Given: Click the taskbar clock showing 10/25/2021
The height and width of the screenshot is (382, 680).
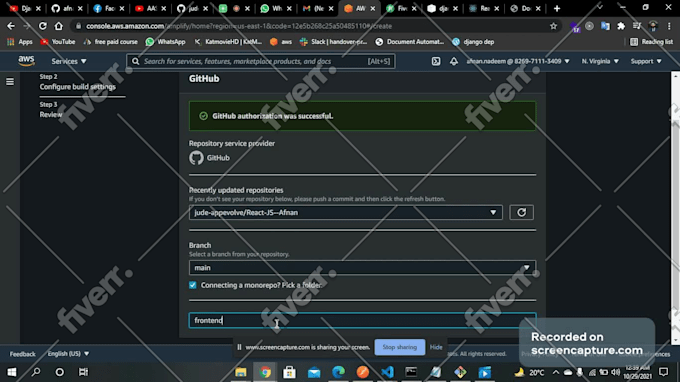Looking at the screenshot, I should pyautogui.click(x=638, y=372).
